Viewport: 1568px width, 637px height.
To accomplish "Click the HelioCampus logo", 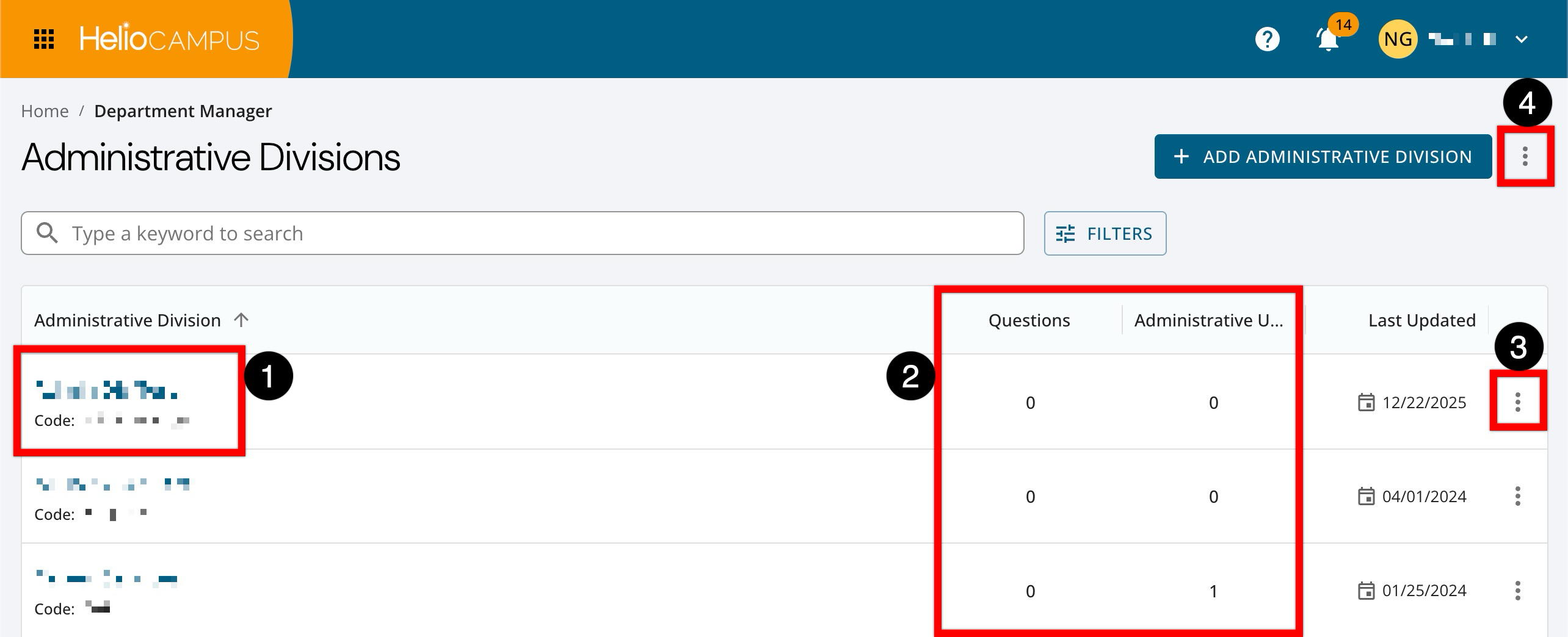I will coord(169,39).
